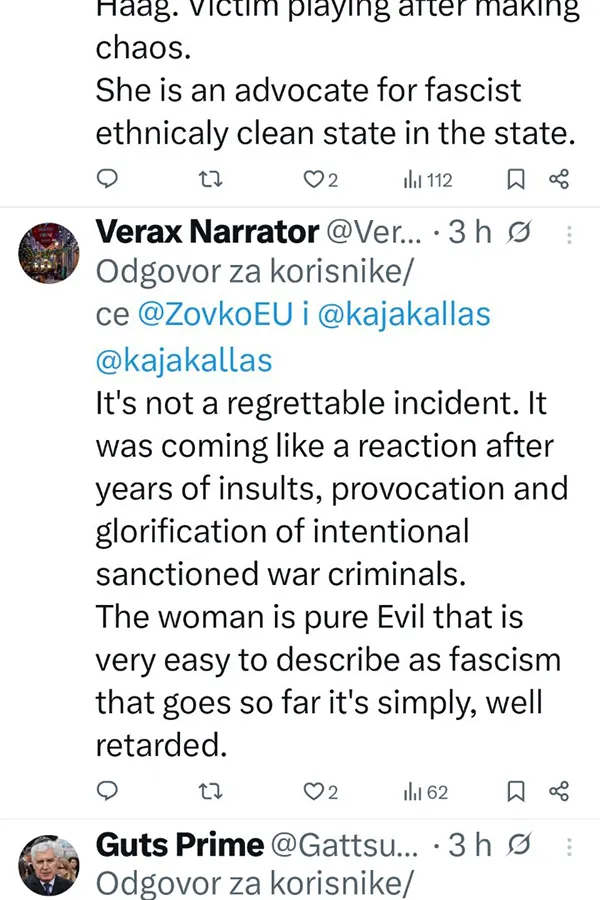Open more options for Verax Narrator tweet

click(570, 235)
